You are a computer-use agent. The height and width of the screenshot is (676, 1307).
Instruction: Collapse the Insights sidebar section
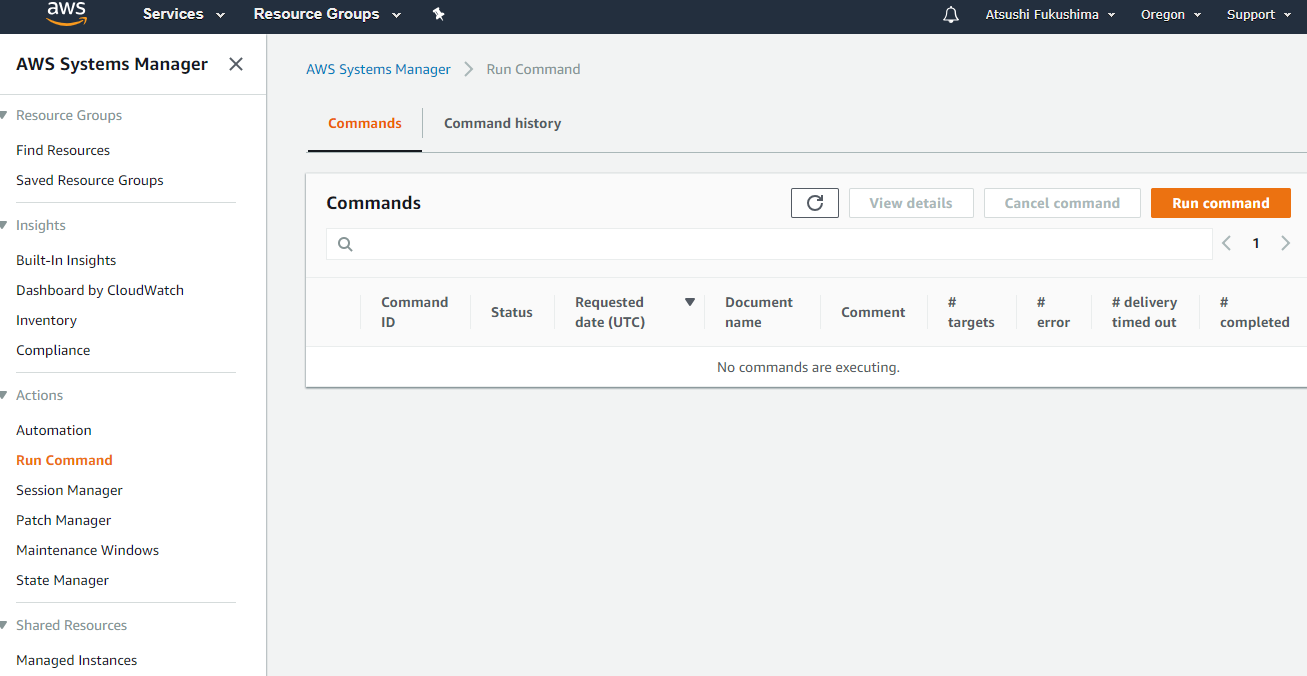coord(4,225)
